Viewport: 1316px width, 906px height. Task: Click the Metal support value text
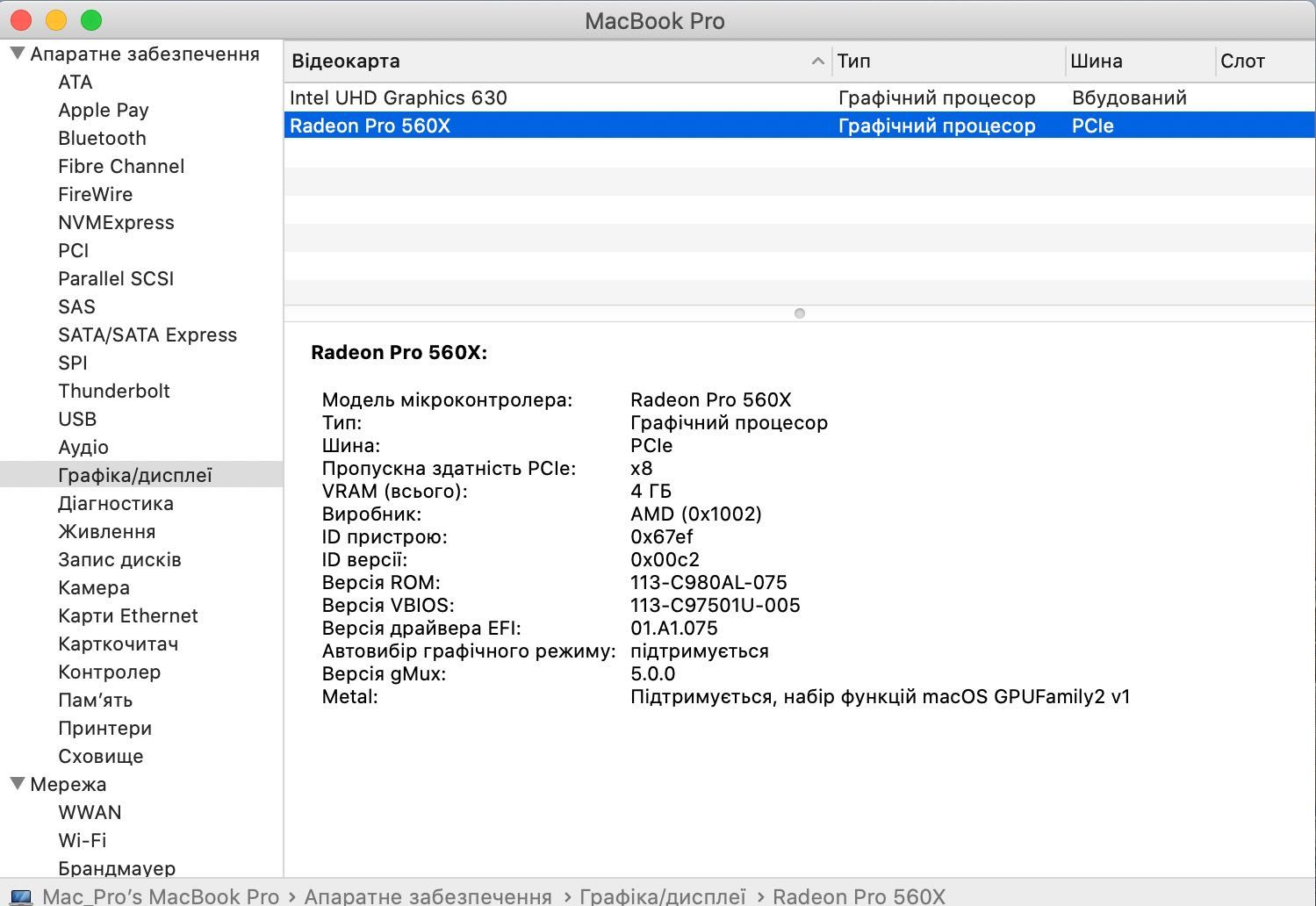[x=881, y=696]
